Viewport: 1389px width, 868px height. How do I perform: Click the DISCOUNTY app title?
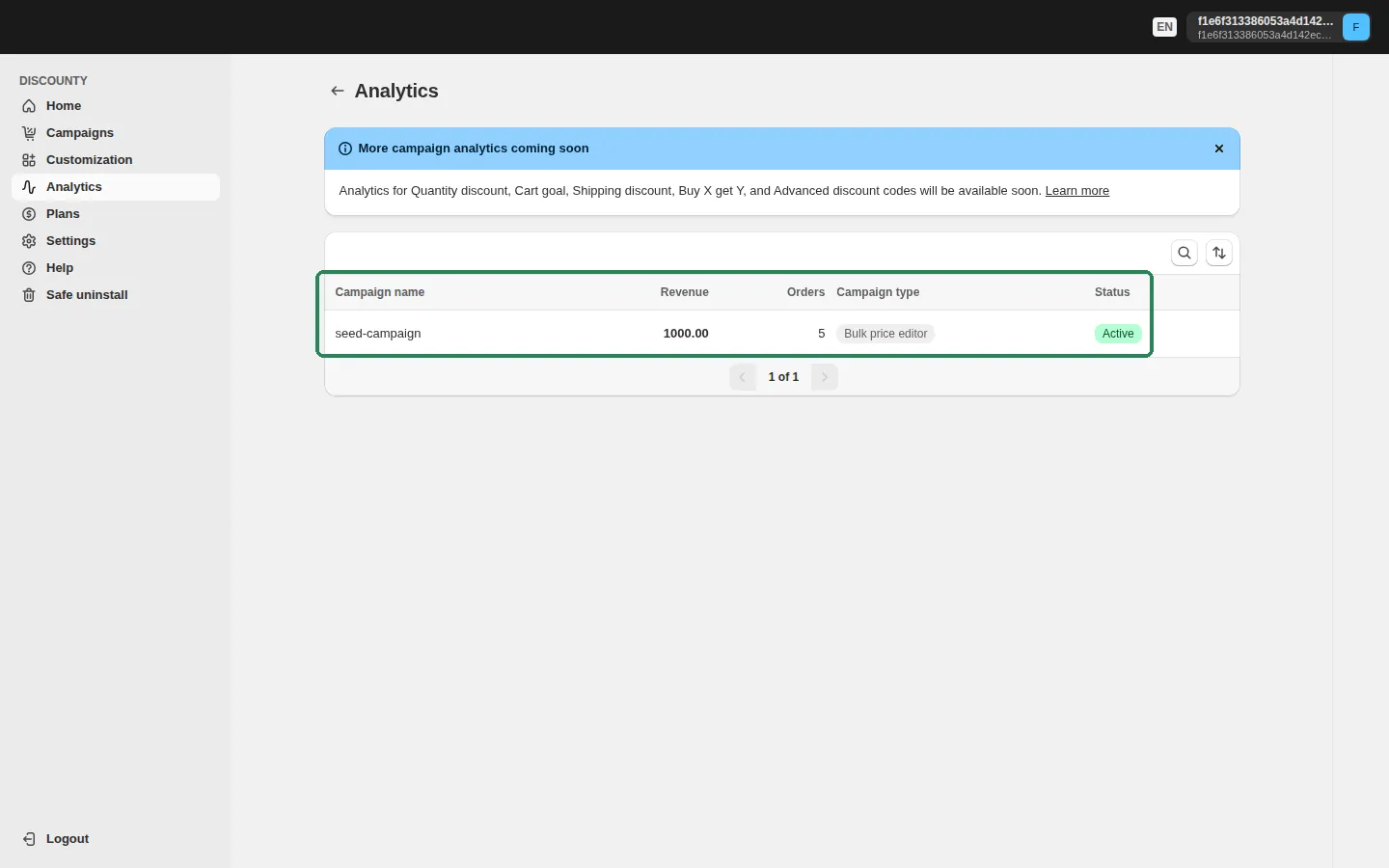tap(53, 81)
